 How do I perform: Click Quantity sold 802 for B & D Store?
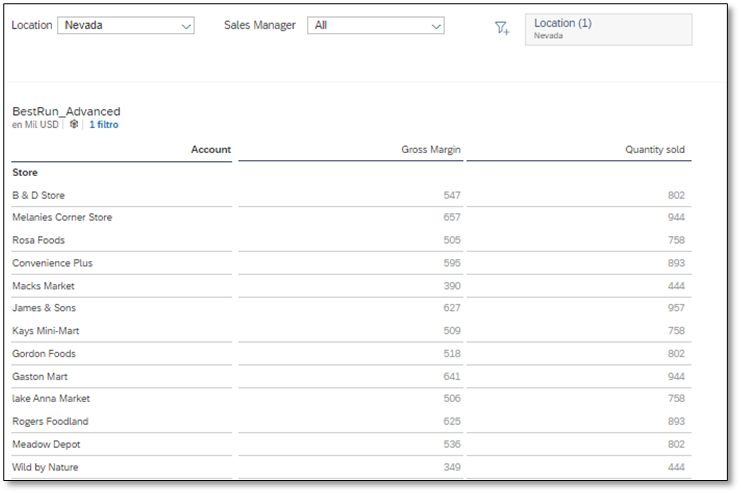676,195
